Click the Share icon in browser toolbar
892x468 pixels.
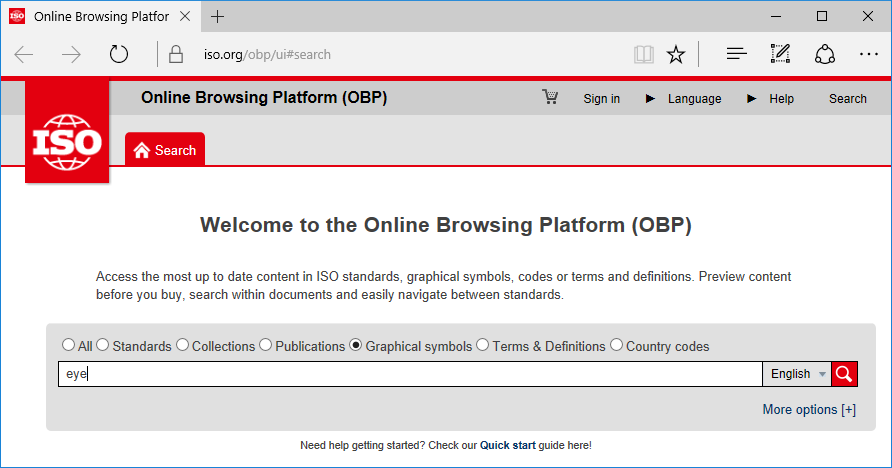(824, 55)
